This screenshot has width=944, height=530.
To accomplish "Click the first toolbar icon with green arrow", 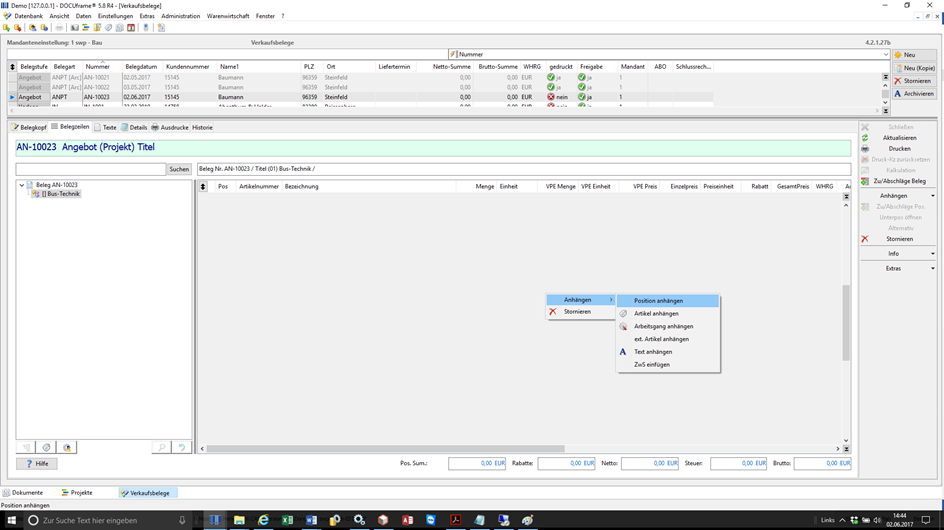I will pos(7,28).
